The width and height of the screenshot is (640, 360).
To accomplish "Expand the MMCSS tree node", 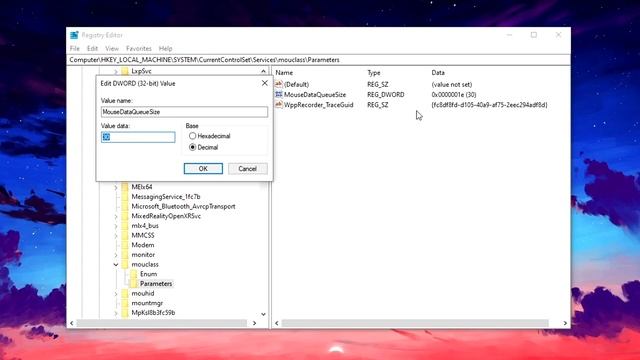I will pyautogui.click(x=116, y=236).
